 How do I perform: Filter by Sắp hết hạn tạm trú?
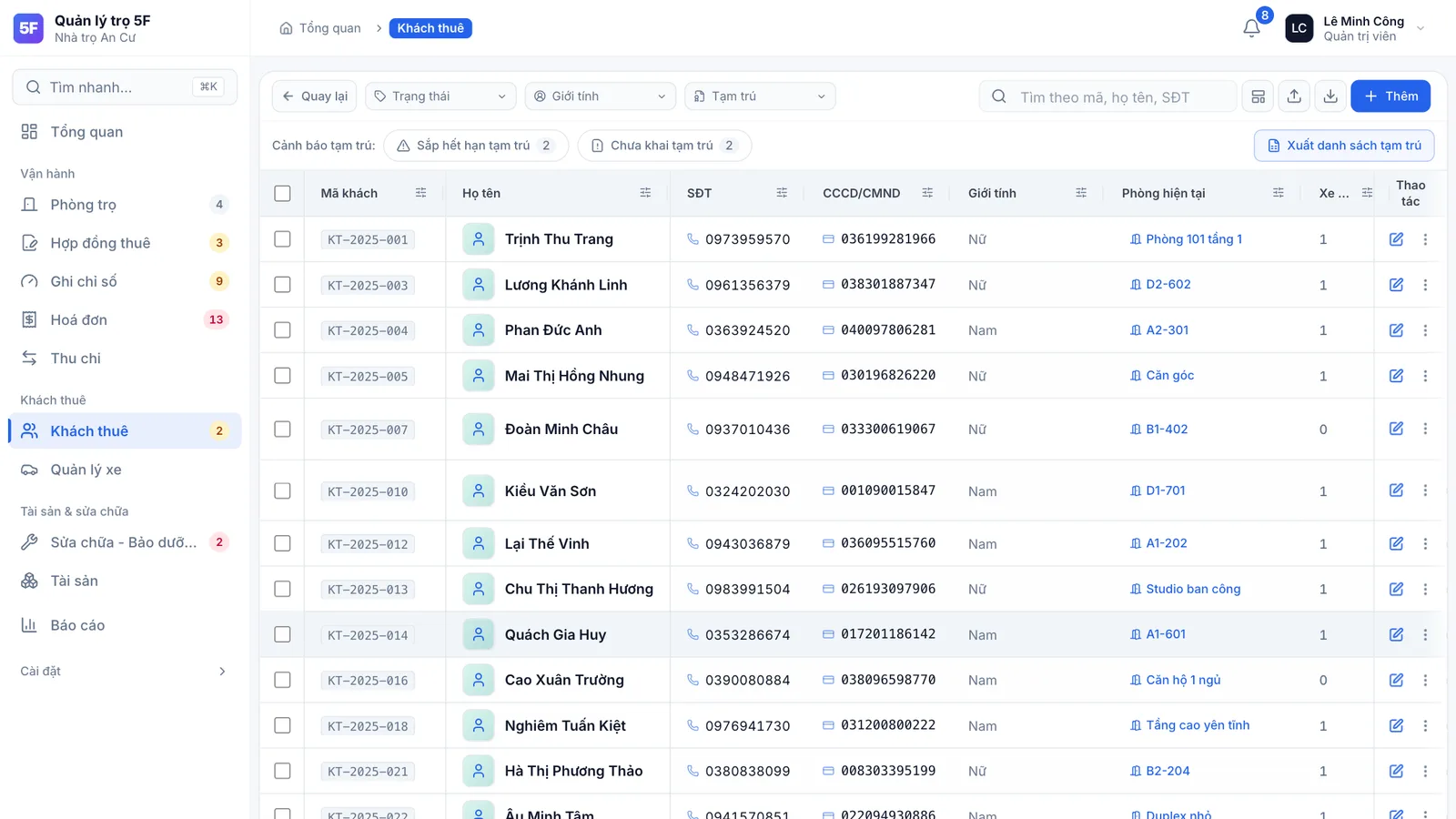(476, 146)
